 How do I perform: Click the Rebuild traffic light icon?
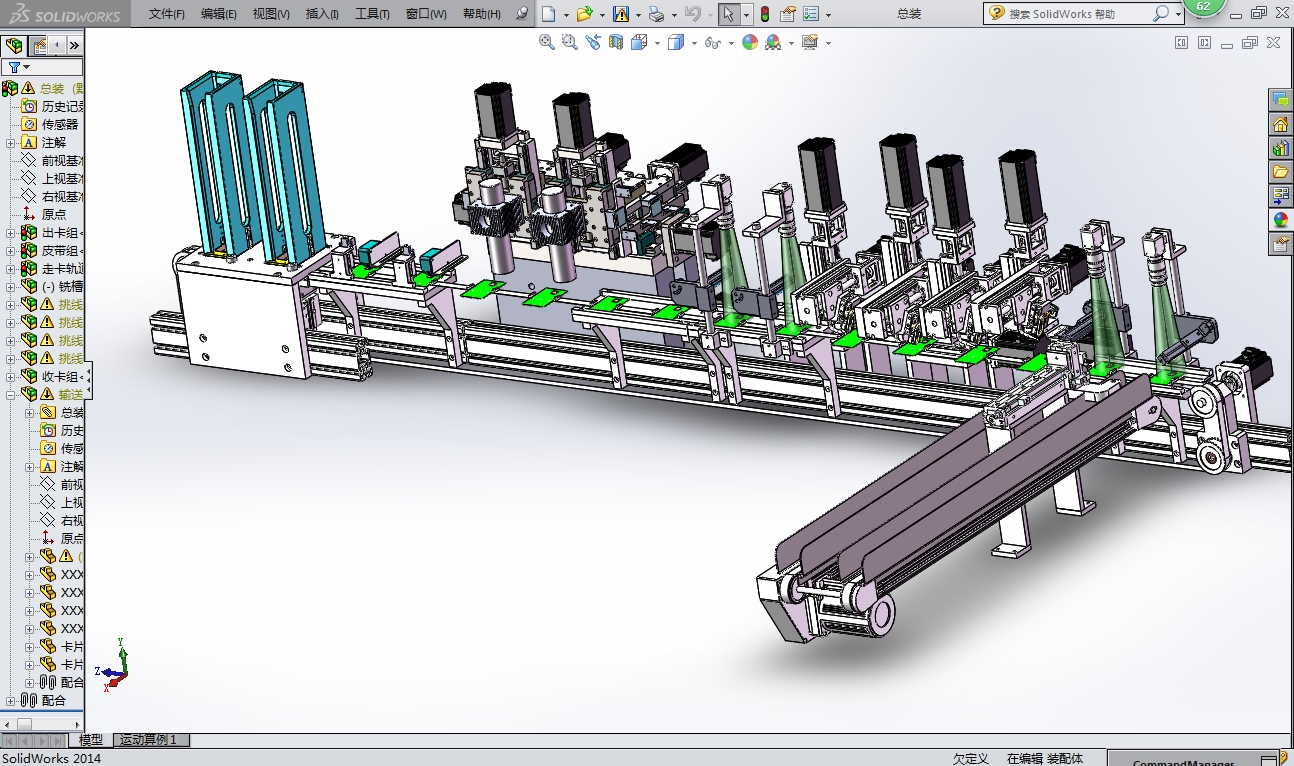(765, 14)
